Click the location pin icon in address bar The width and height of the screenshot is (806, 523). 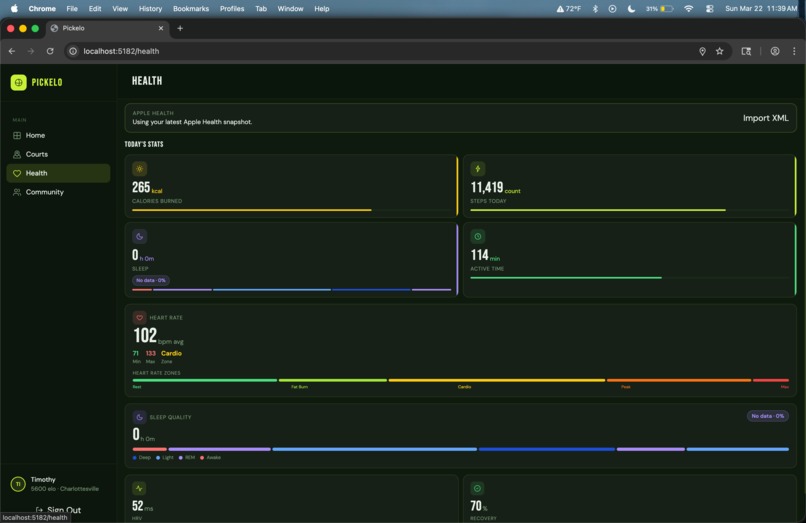702,51
